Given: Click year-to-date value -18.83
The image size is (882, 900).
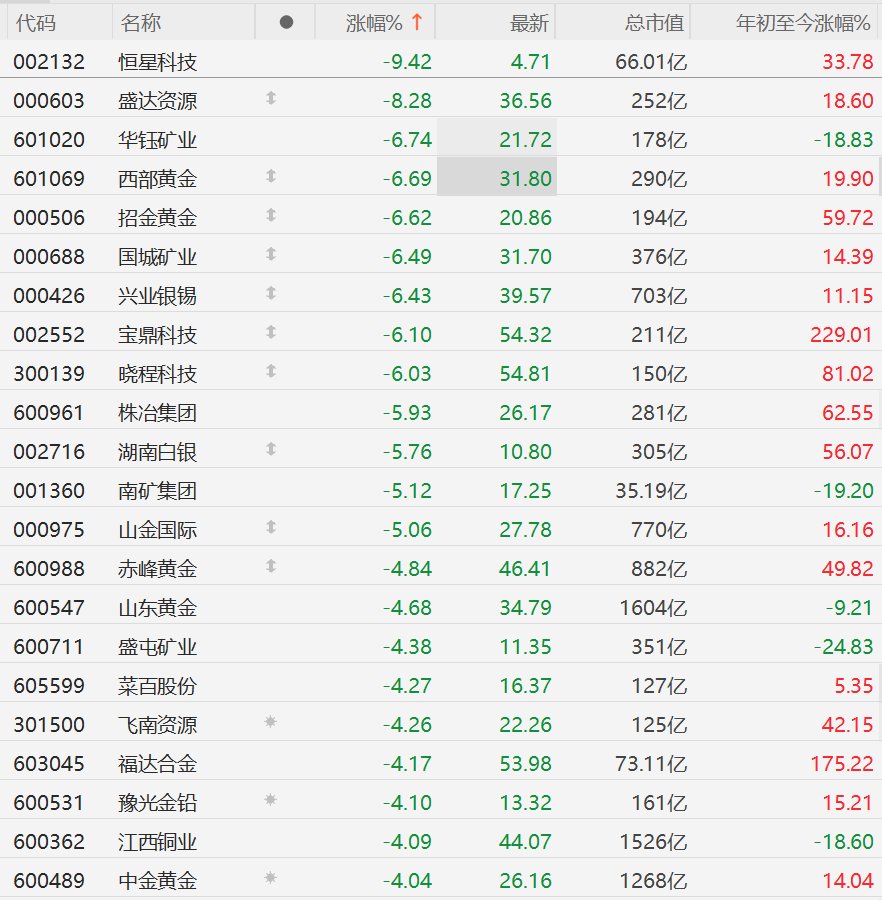Looking at the screenshot, I should pyautogui.click(x=844, y=140).
